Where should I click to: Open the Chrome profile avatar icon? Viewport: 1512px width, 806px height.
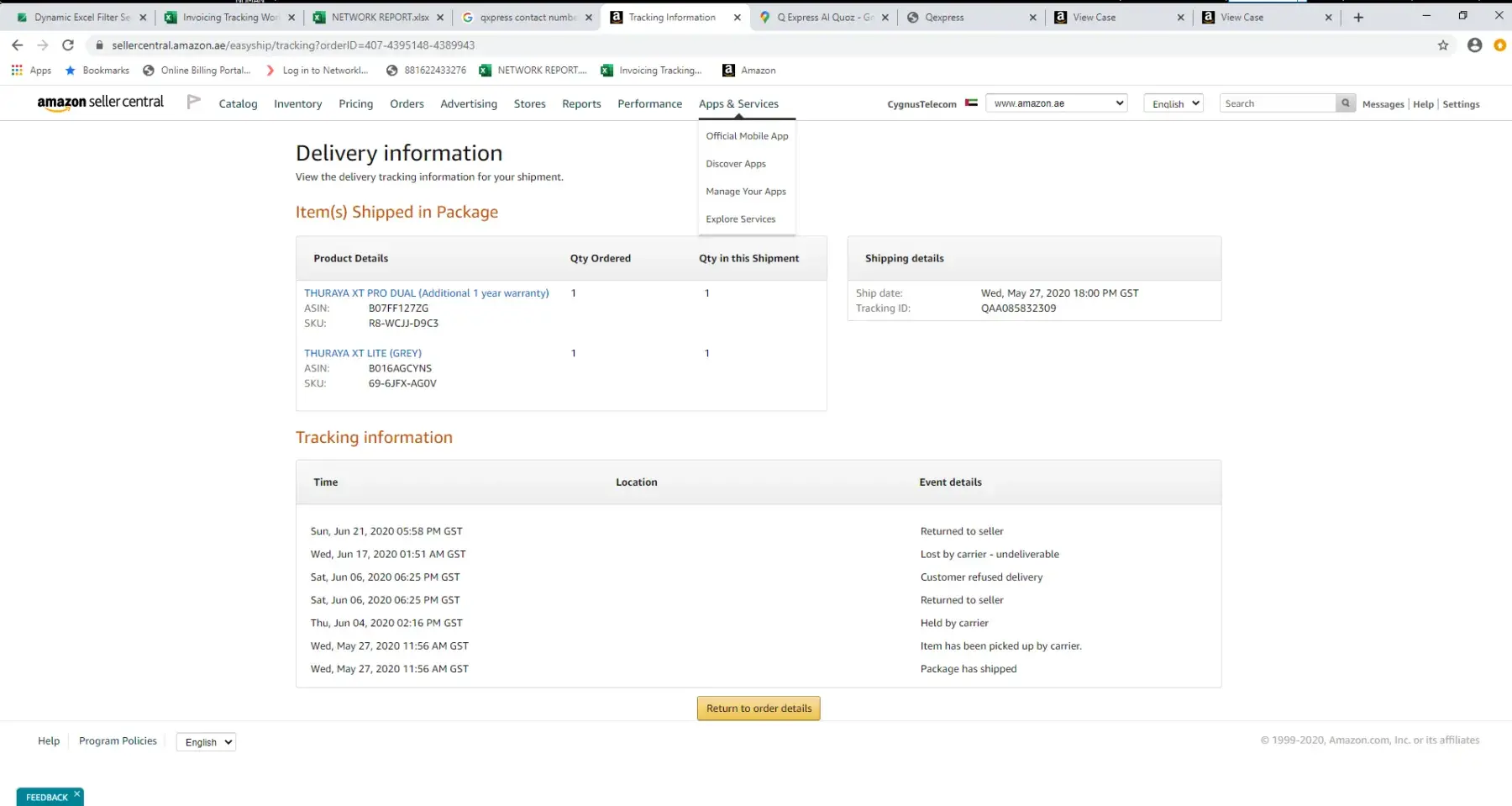click(x=1474, y=45)
